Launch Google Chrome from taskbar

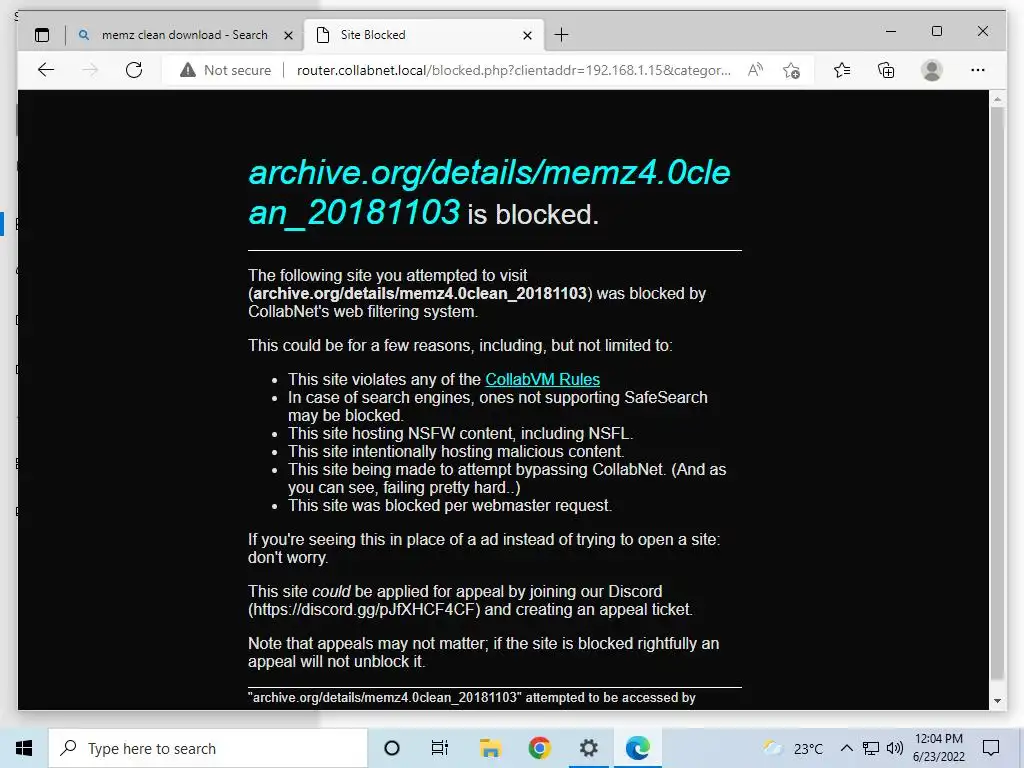539,748
